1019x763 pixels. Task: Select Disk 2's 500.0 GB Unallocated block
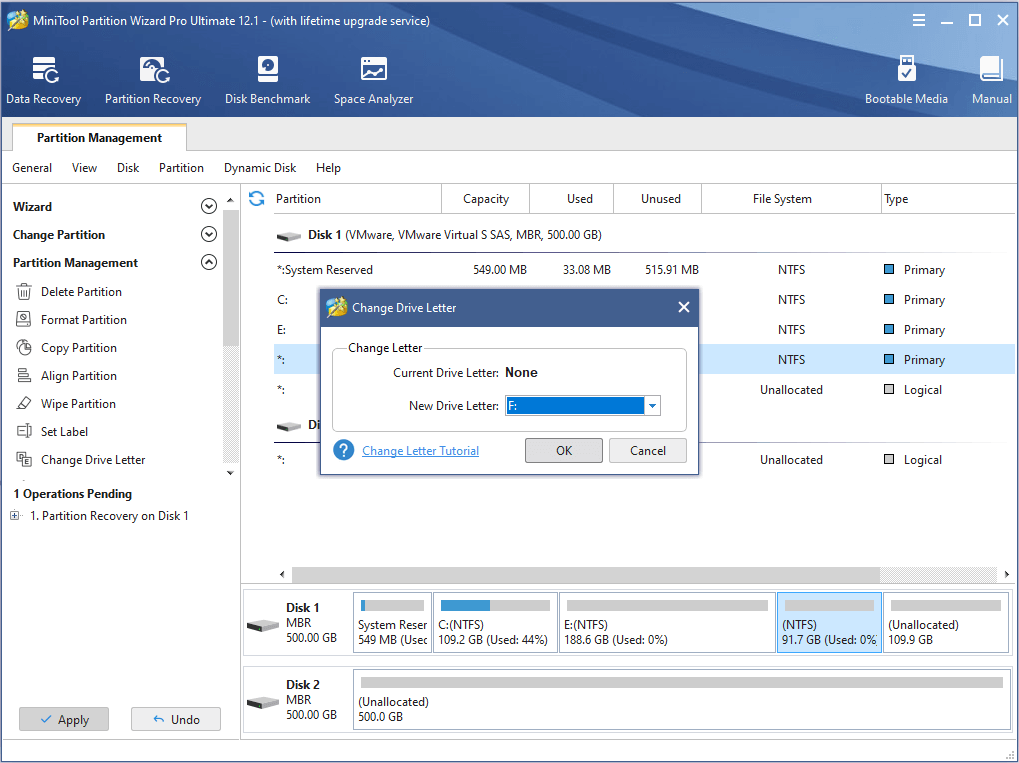(682, 699)
